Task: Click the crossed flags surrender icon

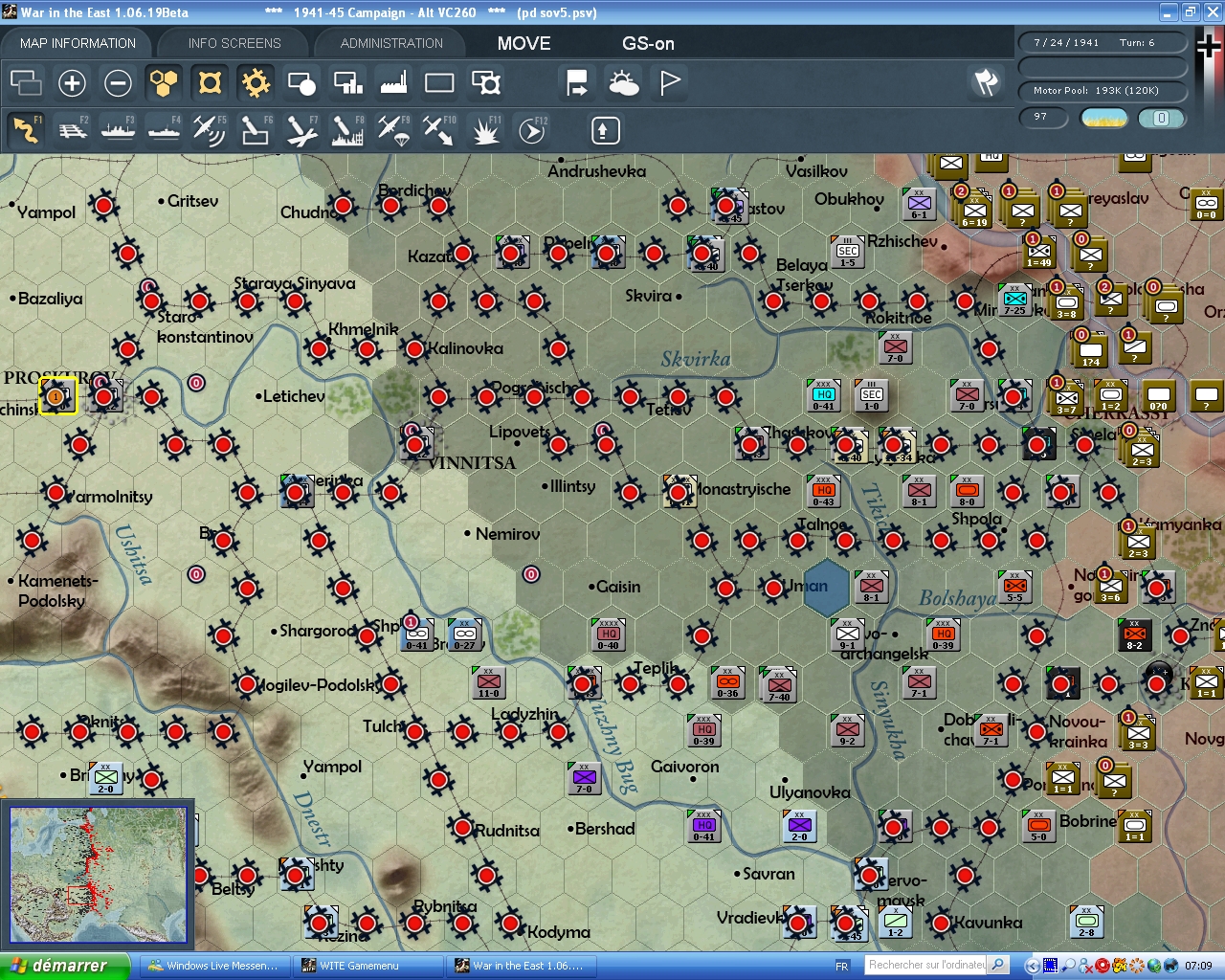Action: (x=986, y=83)
